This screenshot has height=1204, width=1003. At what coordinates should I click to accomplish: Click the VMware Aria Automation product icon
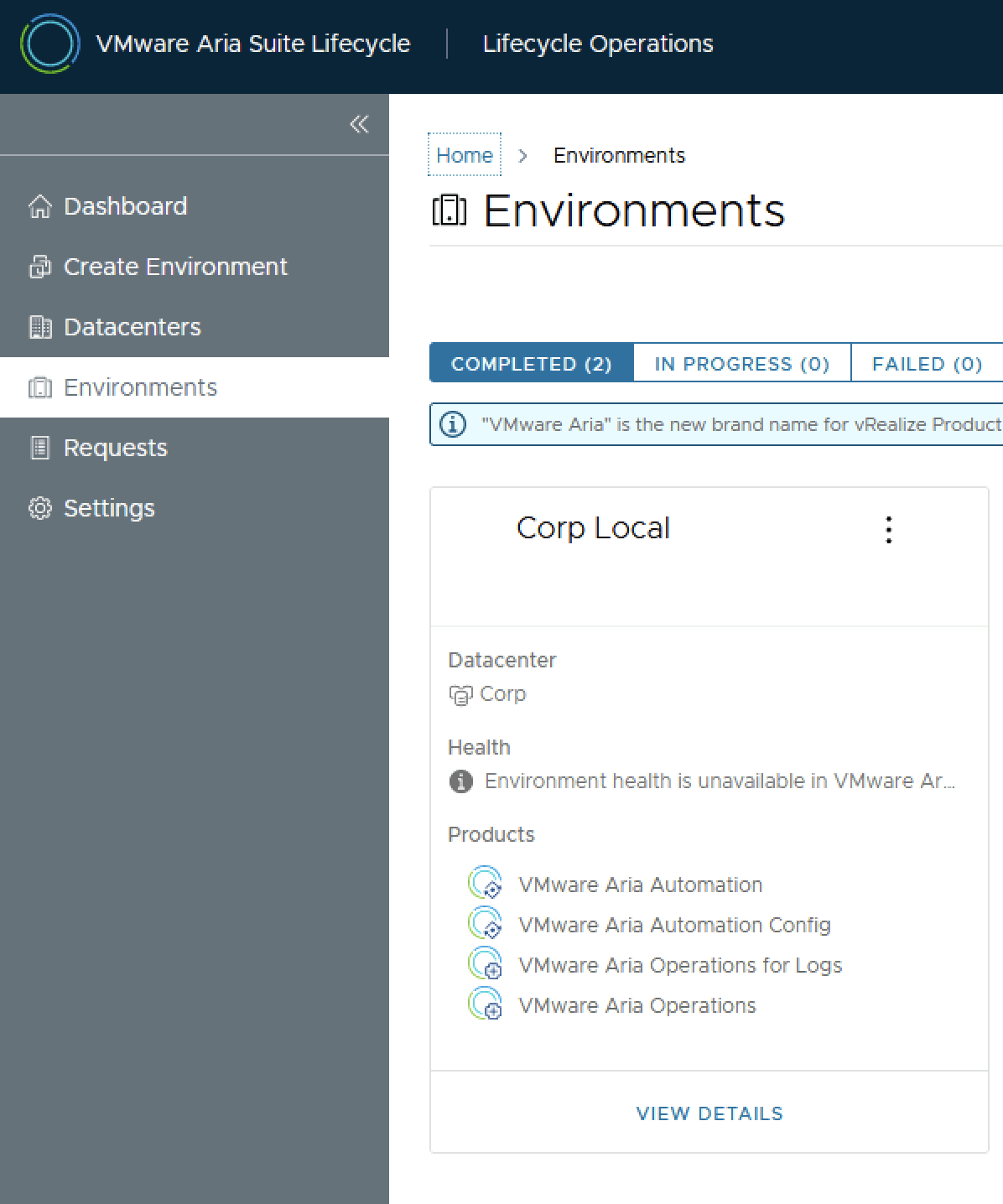pos(485,885)
